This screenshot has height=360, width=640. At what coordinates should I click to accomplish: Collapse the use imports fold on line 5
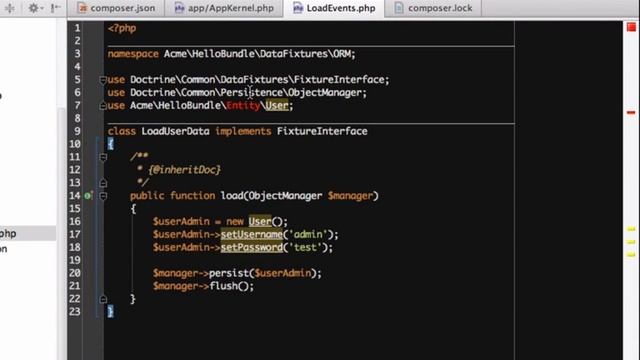pos(103,80)
